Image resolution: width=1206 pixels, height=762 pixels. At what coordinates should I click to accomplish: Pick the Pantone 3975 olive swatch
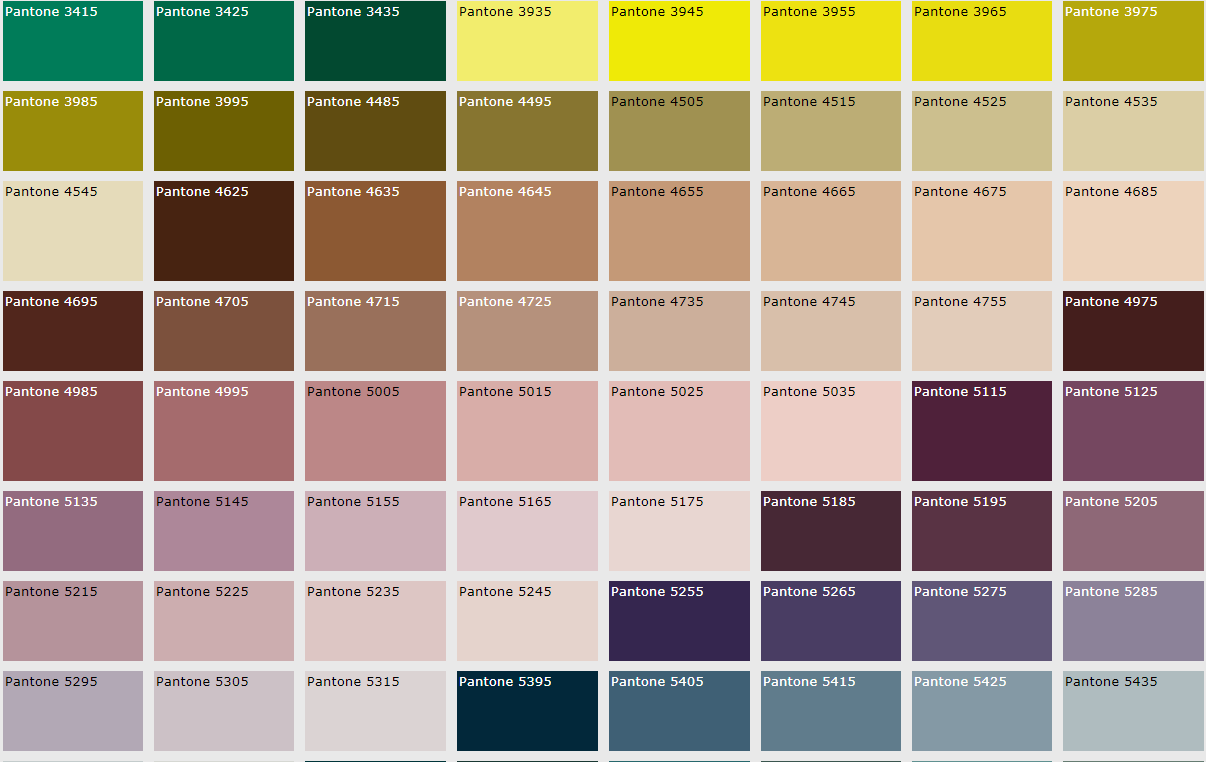[1133, 41]
